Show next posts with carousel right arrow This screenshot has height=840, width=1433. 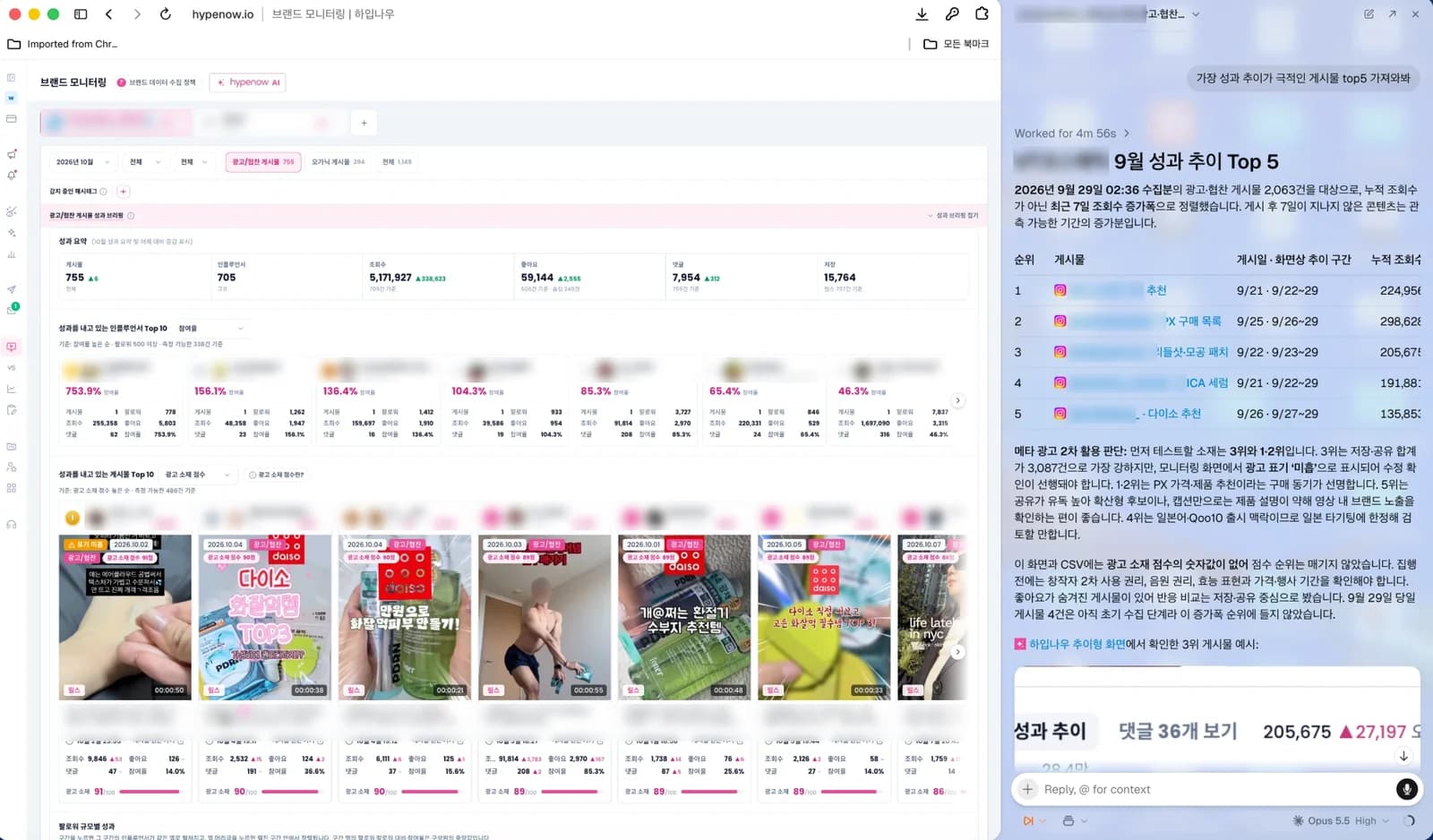coord(957,652)
